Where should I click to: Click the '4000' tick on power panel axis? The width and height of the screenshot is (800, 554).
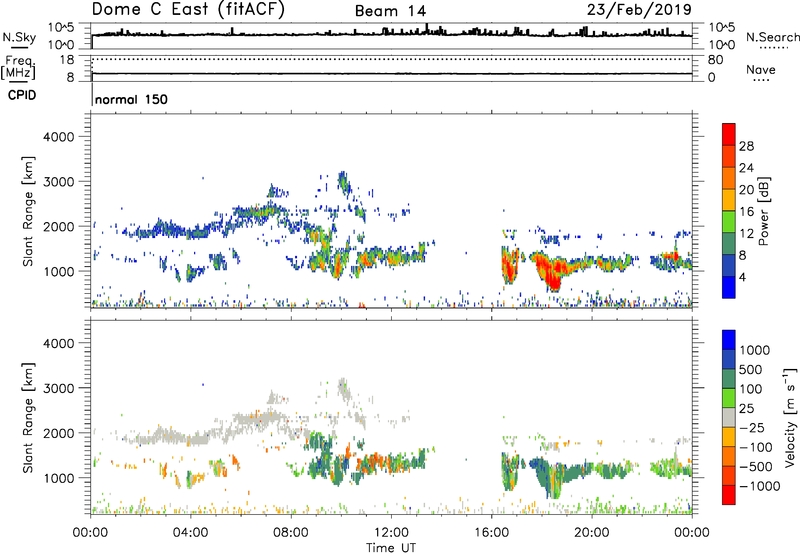[58, 137]
